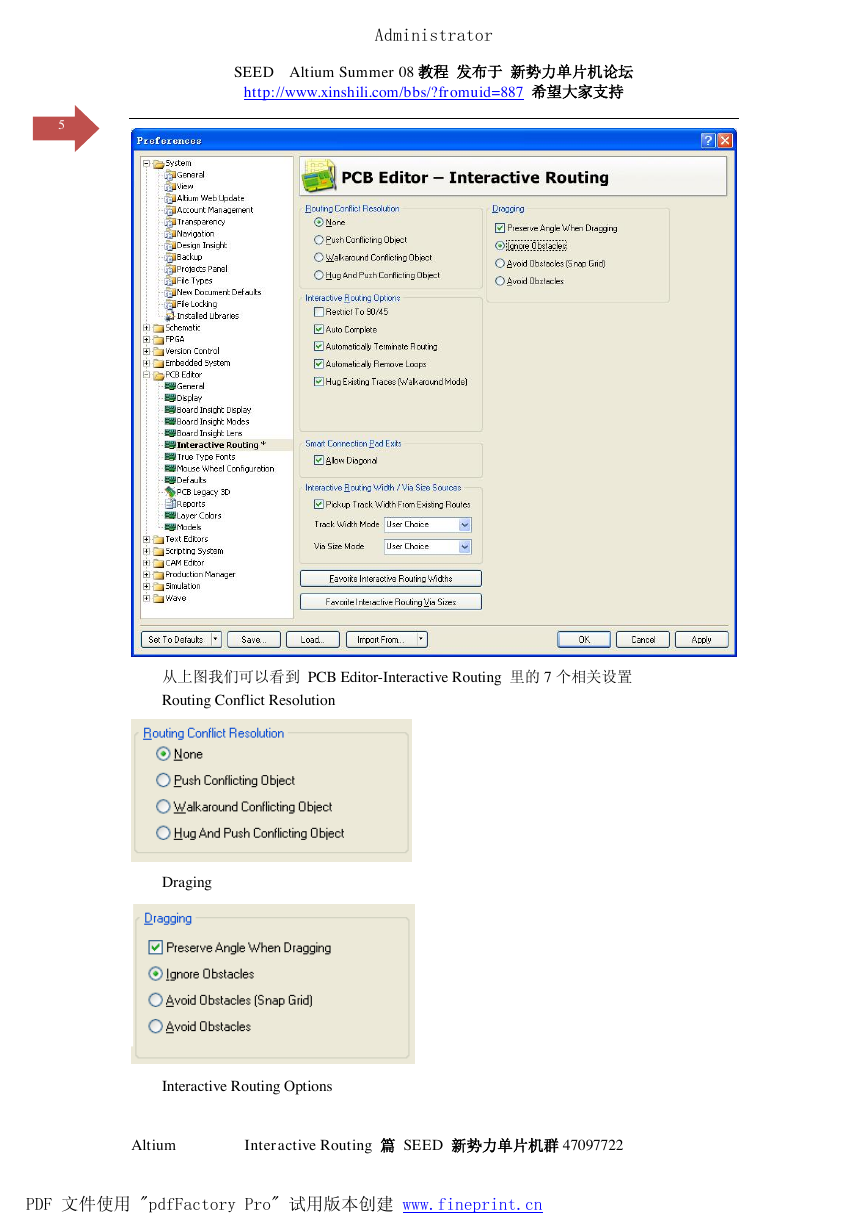Image resolution: width=868 pixels, height=1228 pixels.
Task: Toggle Automatically Remove Loops checkbox
Action: tap(319, 364)
